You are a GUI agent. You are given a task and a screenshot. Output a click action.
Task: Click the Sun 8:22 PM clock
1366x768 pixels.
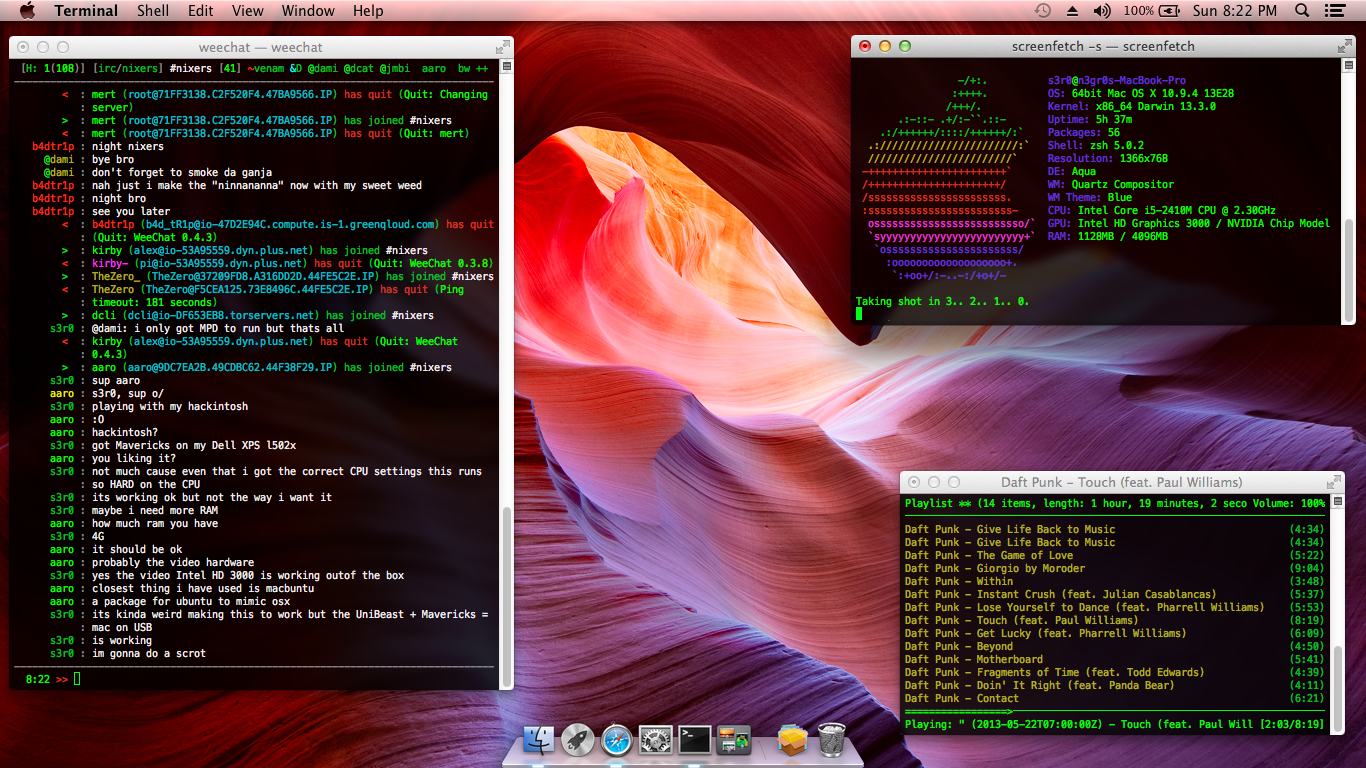coord(1235,11)
